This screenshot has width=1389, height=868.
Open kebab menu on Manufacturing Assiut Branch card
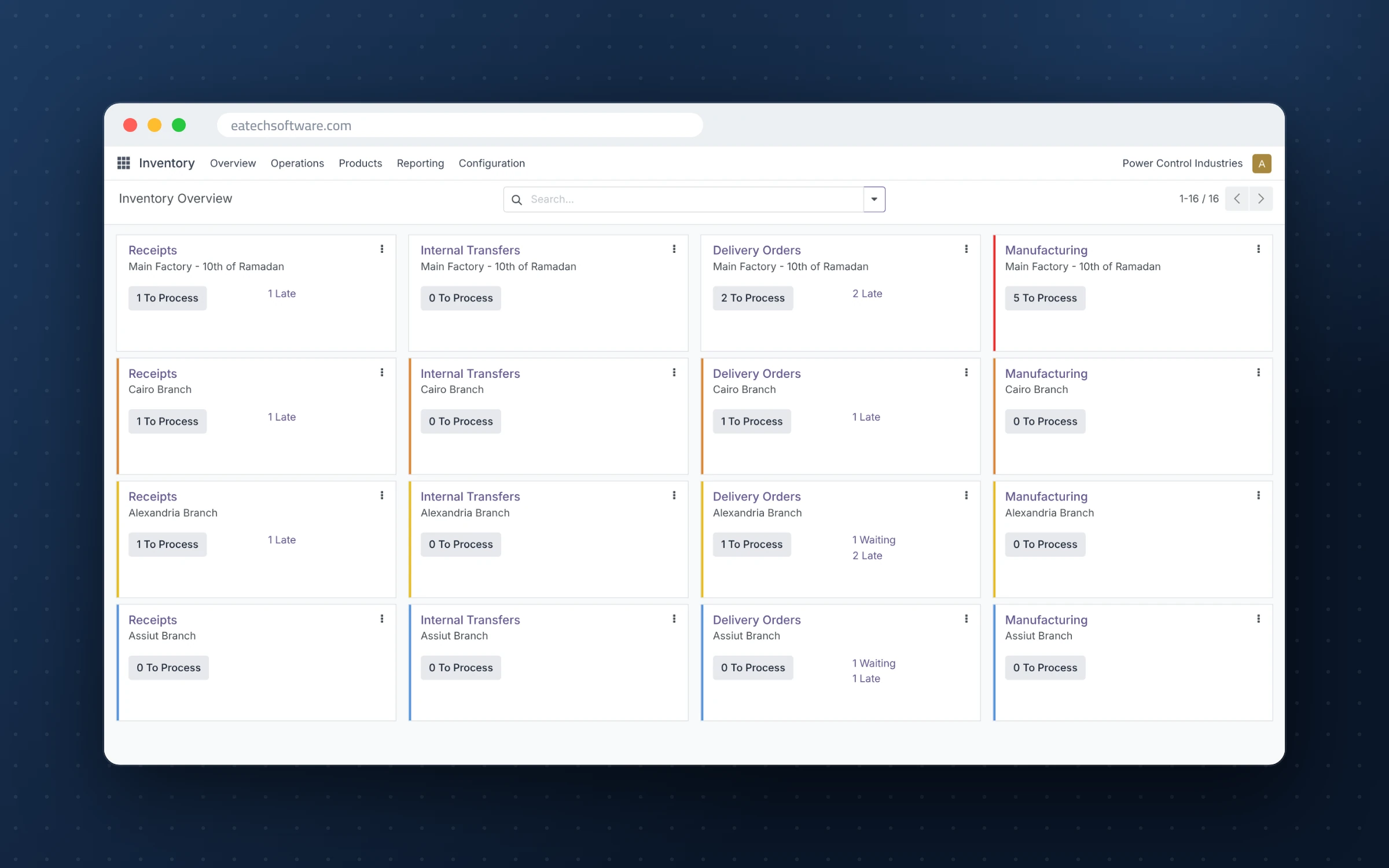click(x=1259, y=619)
